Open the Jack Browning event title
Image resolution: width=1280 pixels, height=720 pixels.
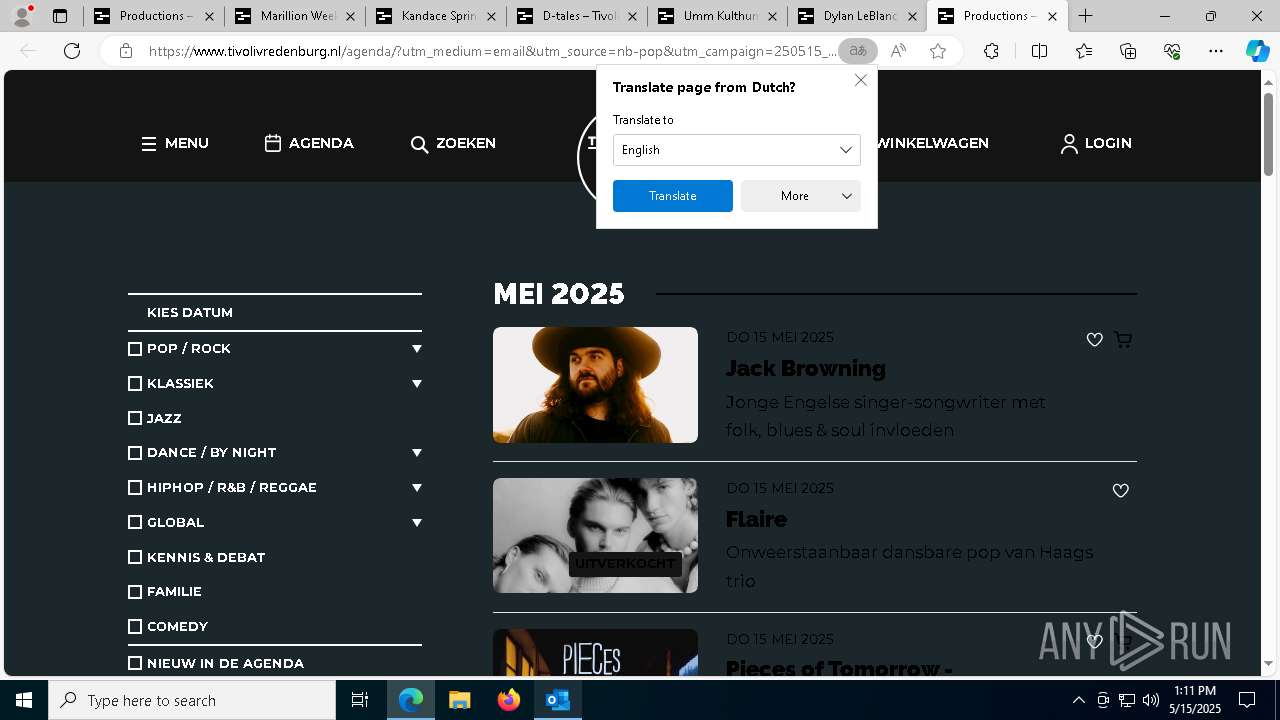tap(806, 369)
